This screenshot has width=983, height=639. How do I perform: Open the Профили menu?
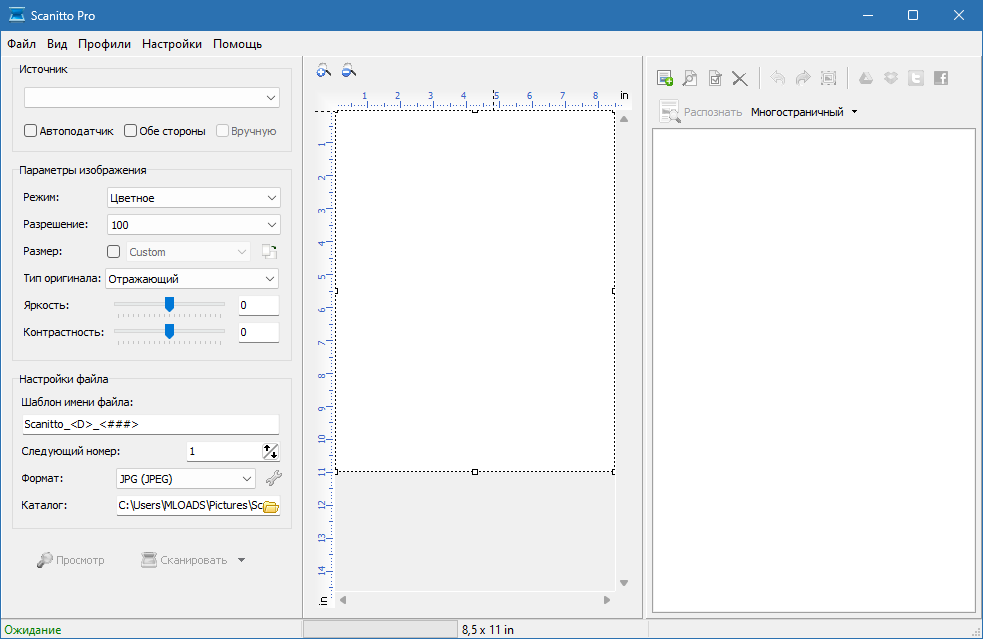(x=104, y=44)
